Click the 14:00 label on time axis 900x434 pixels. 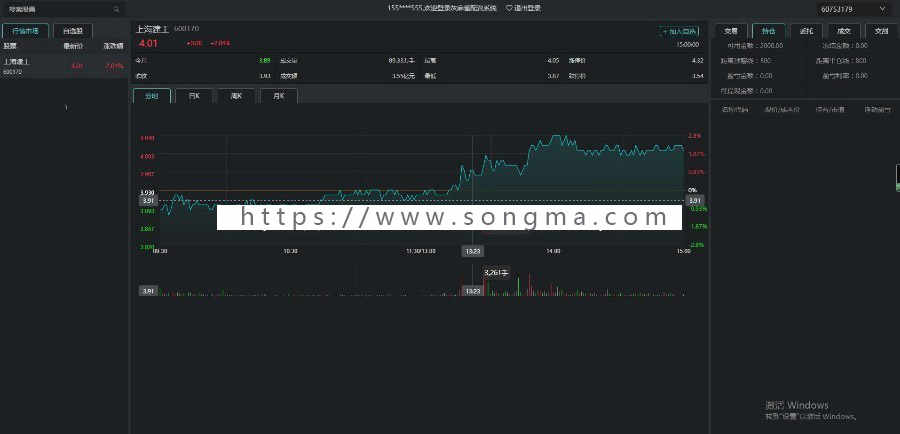[553, 251]
